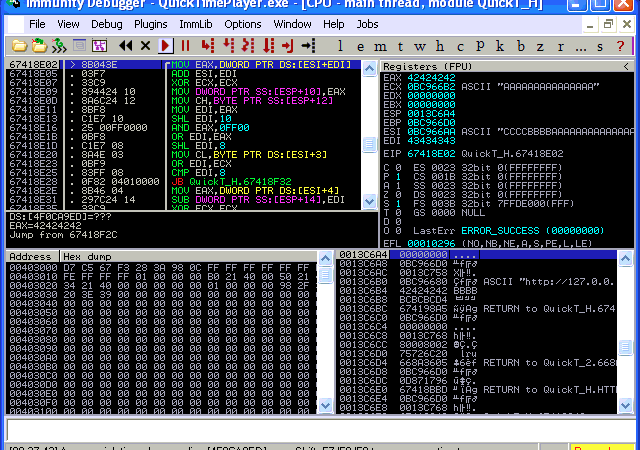The image size is (640, 450).
Task: Click the red question mark help icon
Action: pos(620,46)
